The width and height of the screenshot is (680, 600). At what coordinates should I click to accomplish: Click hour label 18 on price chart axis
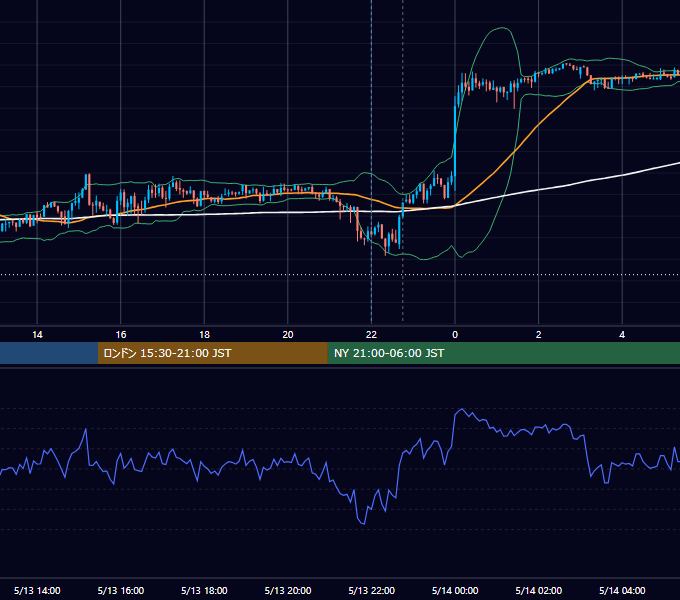[204, 335]
